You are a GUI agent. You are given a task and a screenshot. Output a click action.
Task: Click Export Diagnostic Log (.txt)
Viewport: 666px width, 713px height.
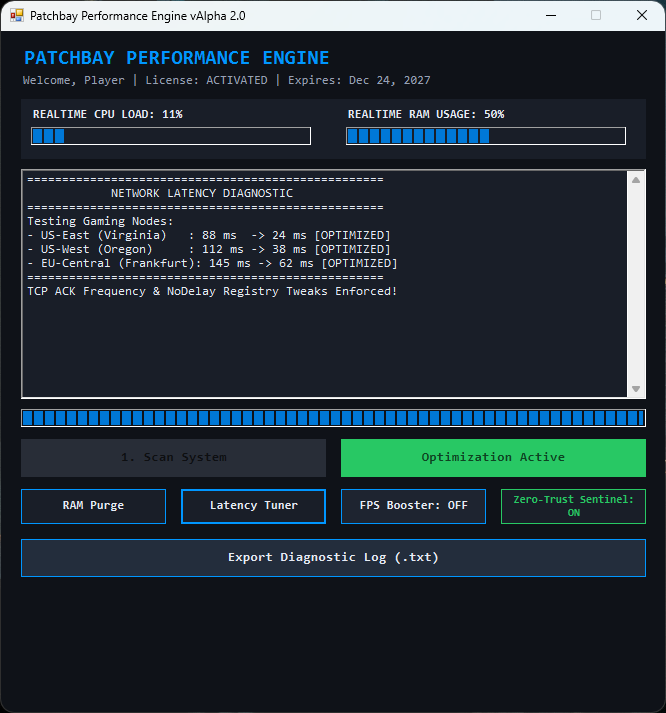333,558
